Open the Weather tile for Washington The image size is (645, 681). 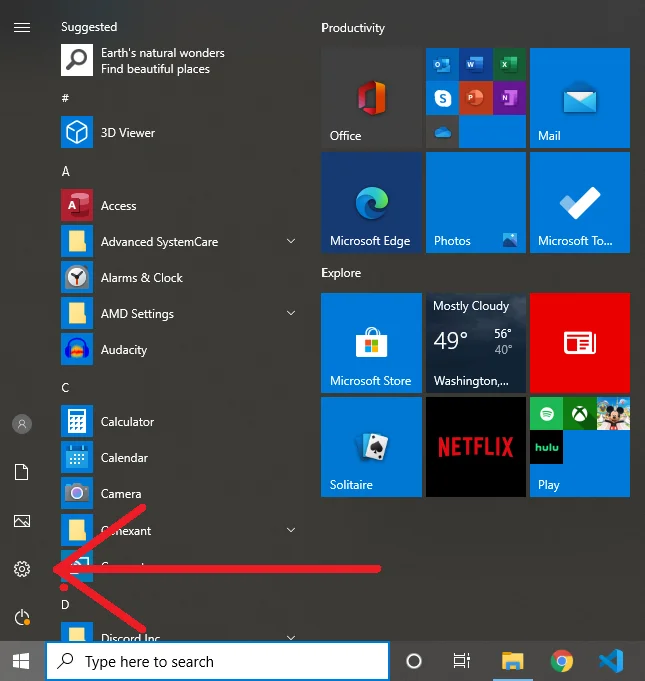click(476, 343)
